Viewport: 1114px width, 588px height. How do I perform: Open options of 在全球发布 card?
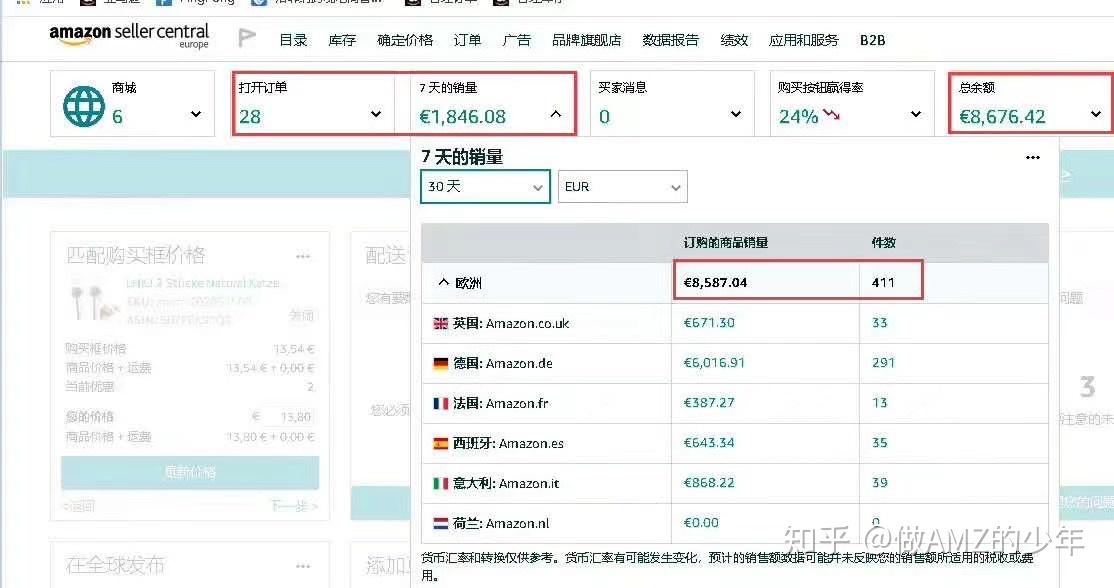pyautogui.click(x=303, y=566)
